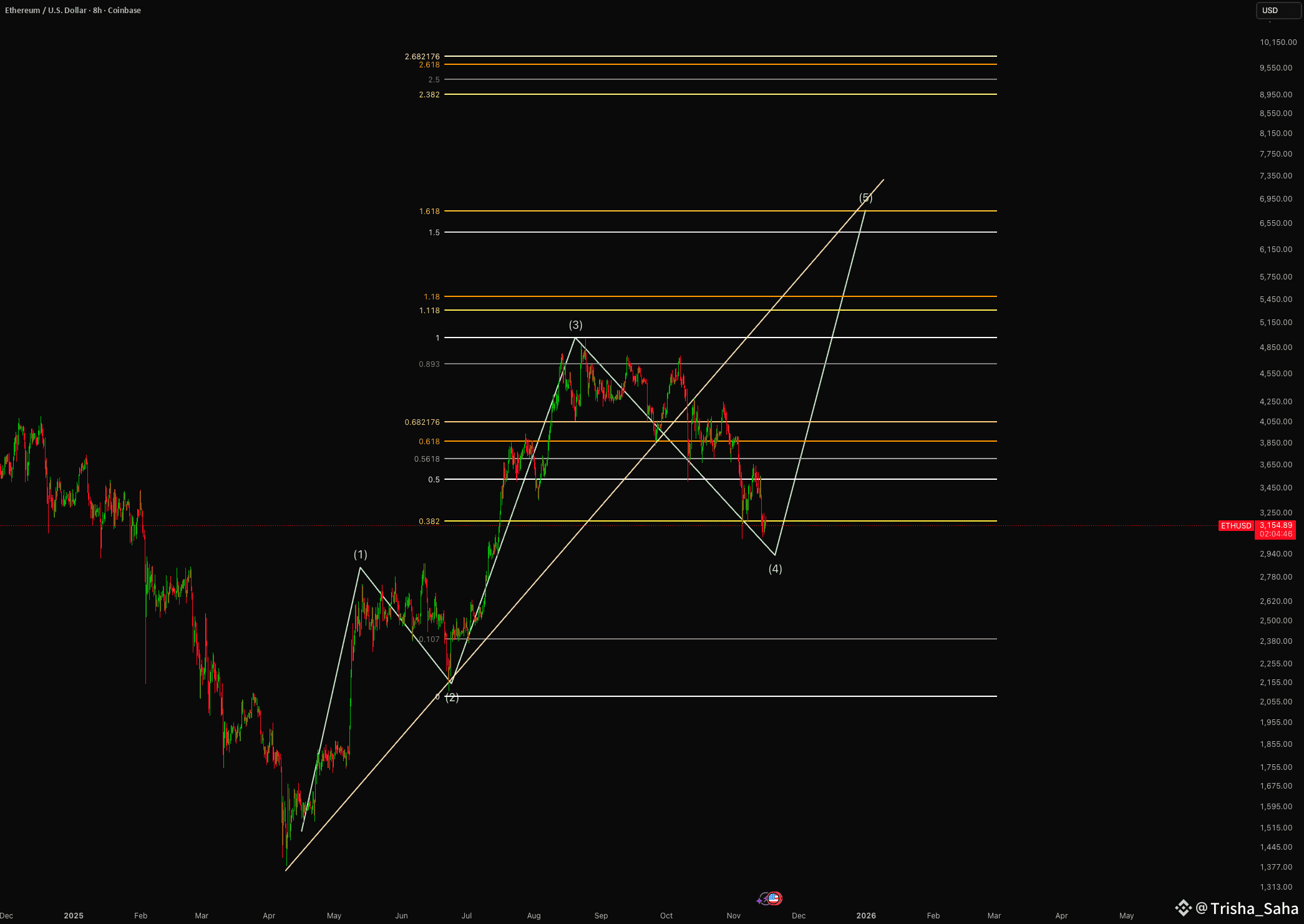Select the wave (5) label
The image size is (1304, 924).
click(865, 198)
